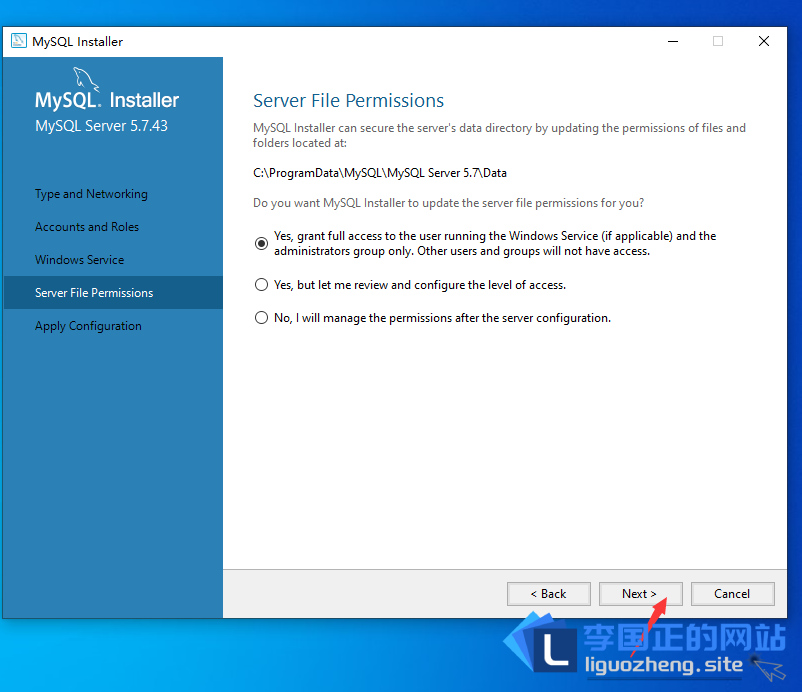The width and height of the screenshot is (802, 692).
Task: Cancel the MySQL installer configuration
Action: click(732, 594)
